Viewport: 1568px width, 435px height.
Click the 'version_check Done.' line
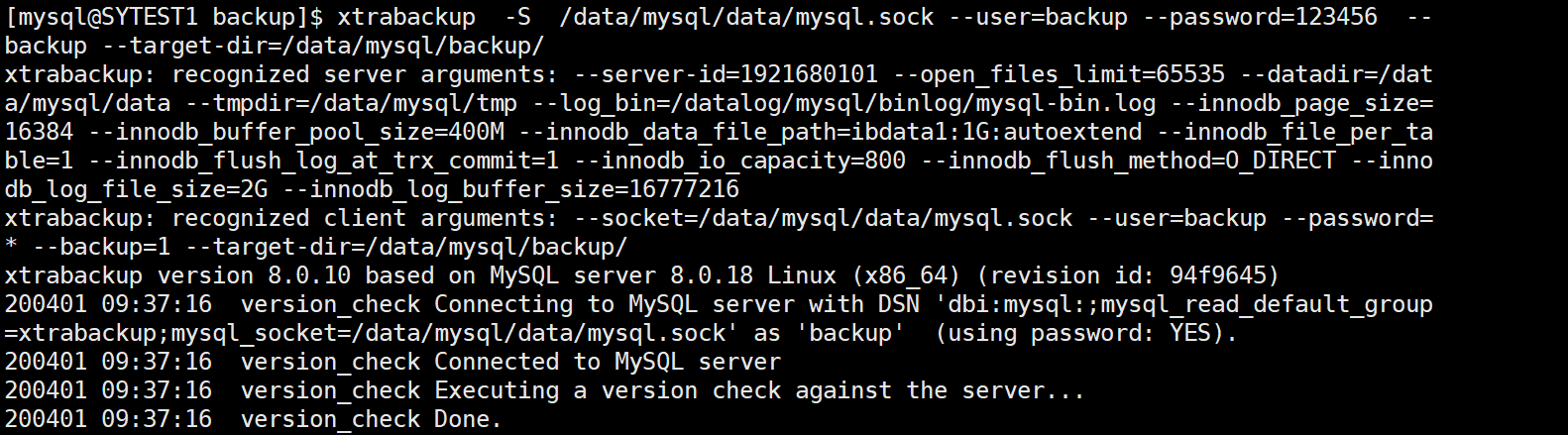tap(372, 419)
